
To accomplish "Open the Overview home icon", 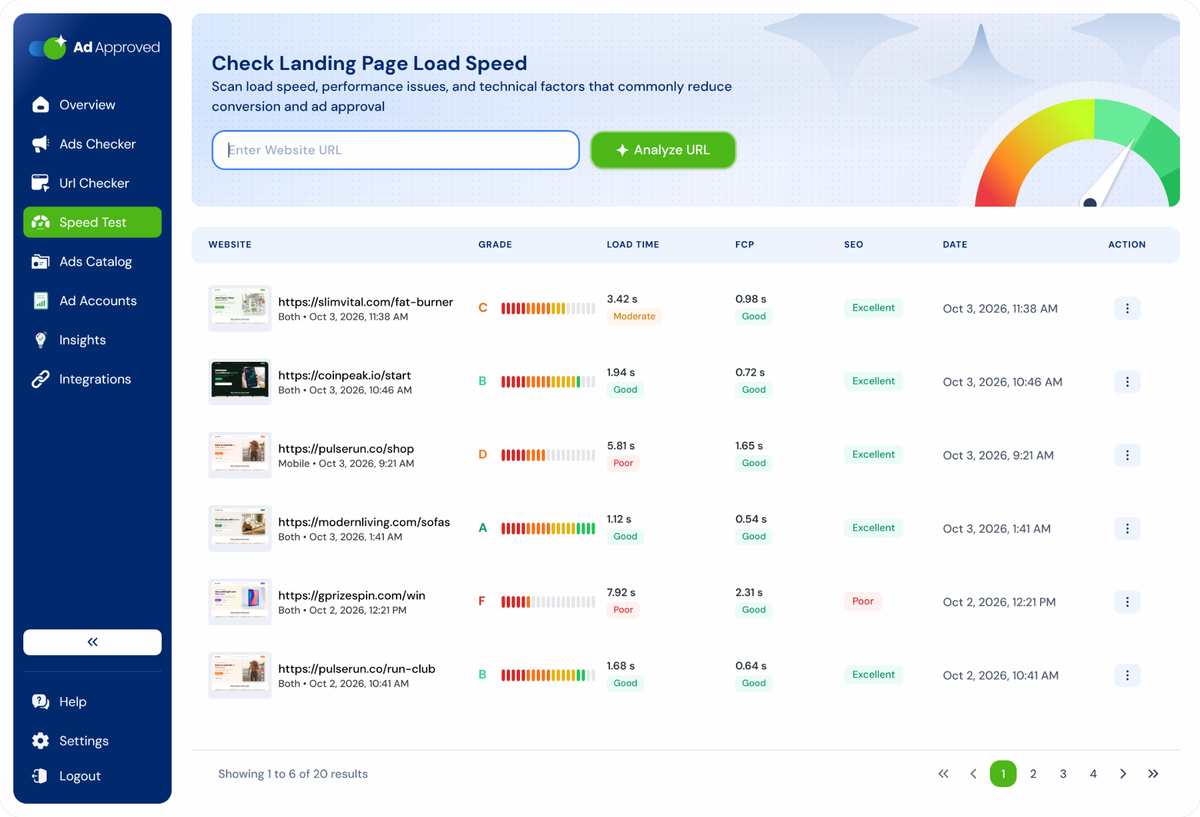I will [x=41, y=105].
